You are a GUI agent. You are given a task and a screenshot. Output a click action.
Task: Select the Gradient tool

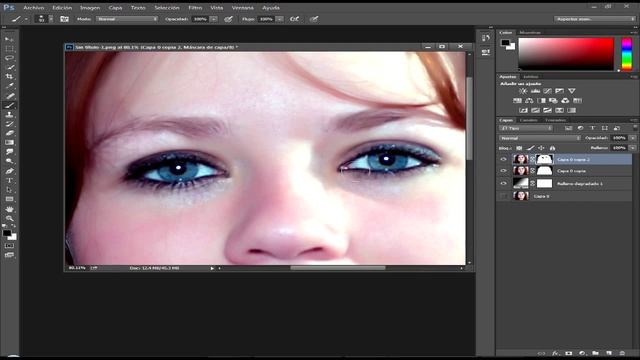tap(9, 142)
